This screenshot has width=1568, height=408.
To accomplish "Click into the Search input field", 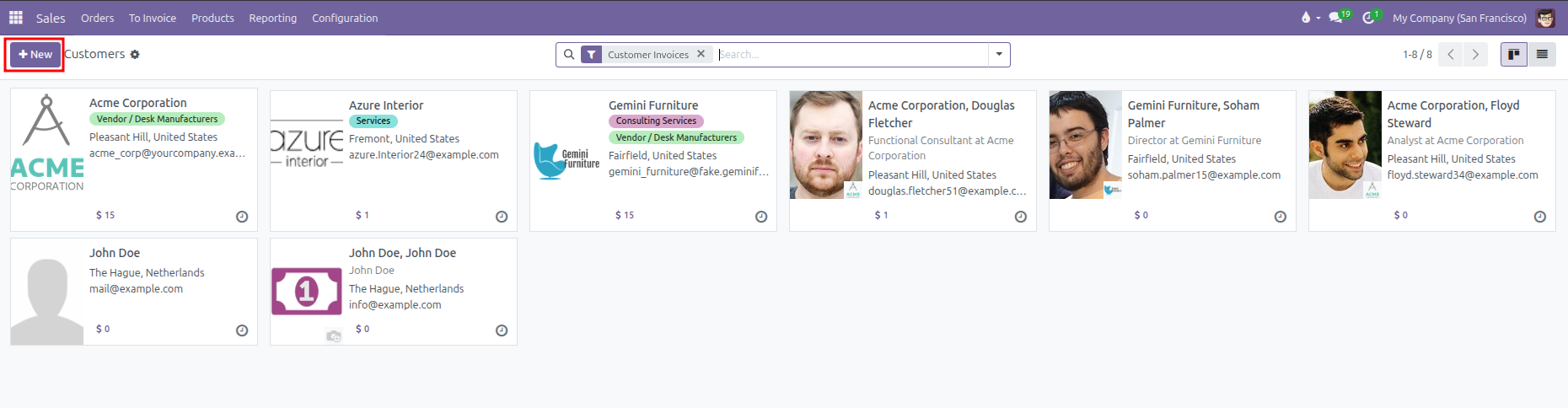I will [851, 55].
